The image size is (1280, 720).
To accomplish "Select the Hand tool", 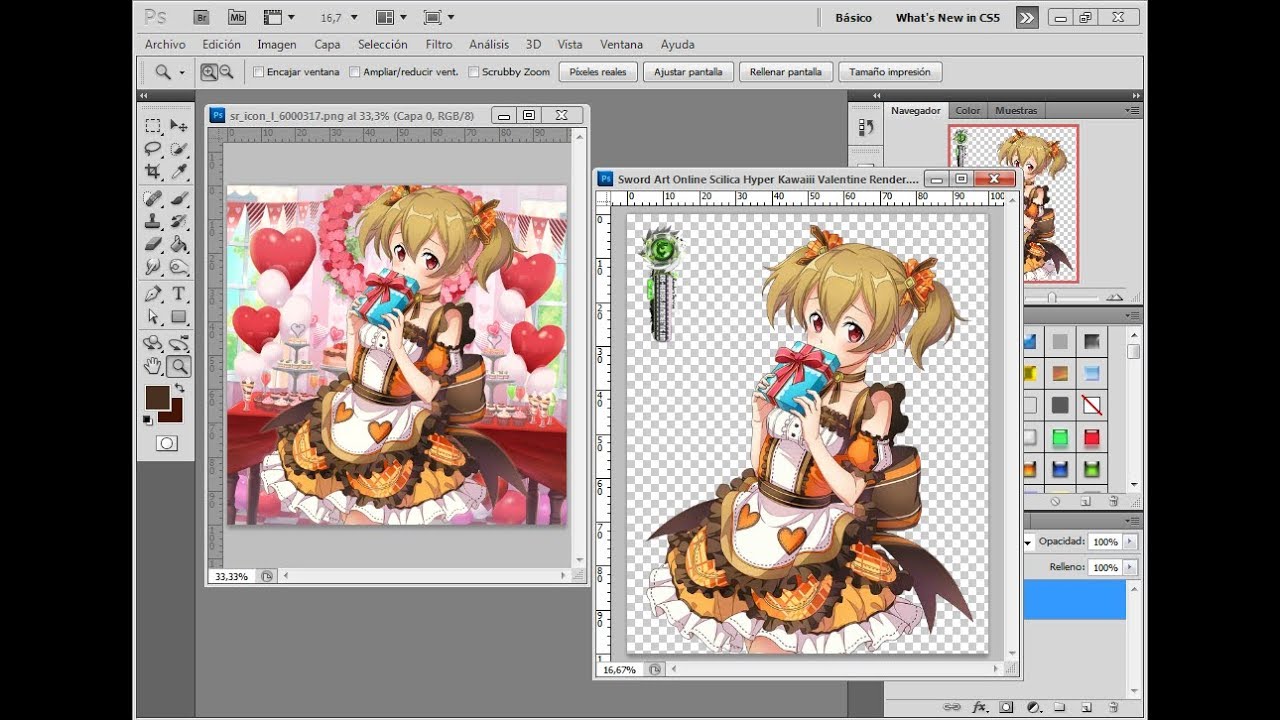I will pos(153,366).
